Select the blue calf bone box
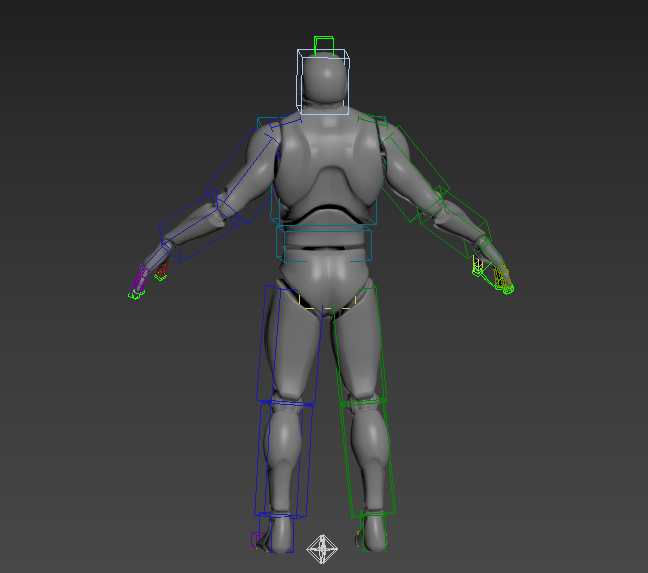The width and height of the screenshot is (648, 573). point(284,459)
